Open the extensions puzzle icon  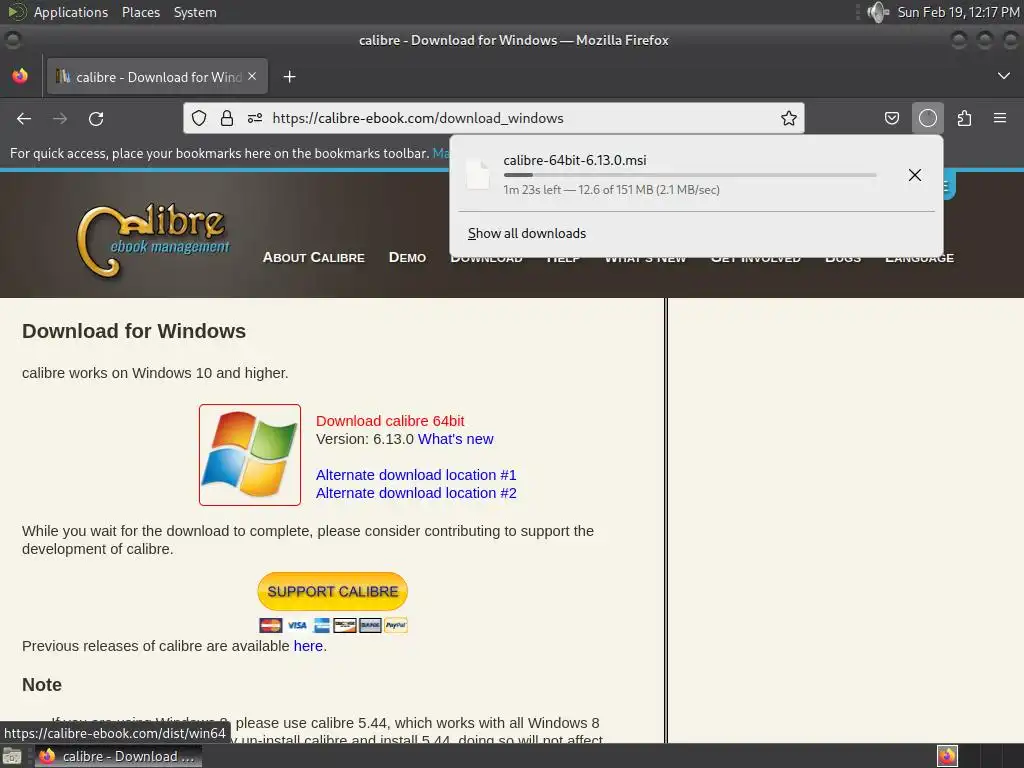[964, 118]
